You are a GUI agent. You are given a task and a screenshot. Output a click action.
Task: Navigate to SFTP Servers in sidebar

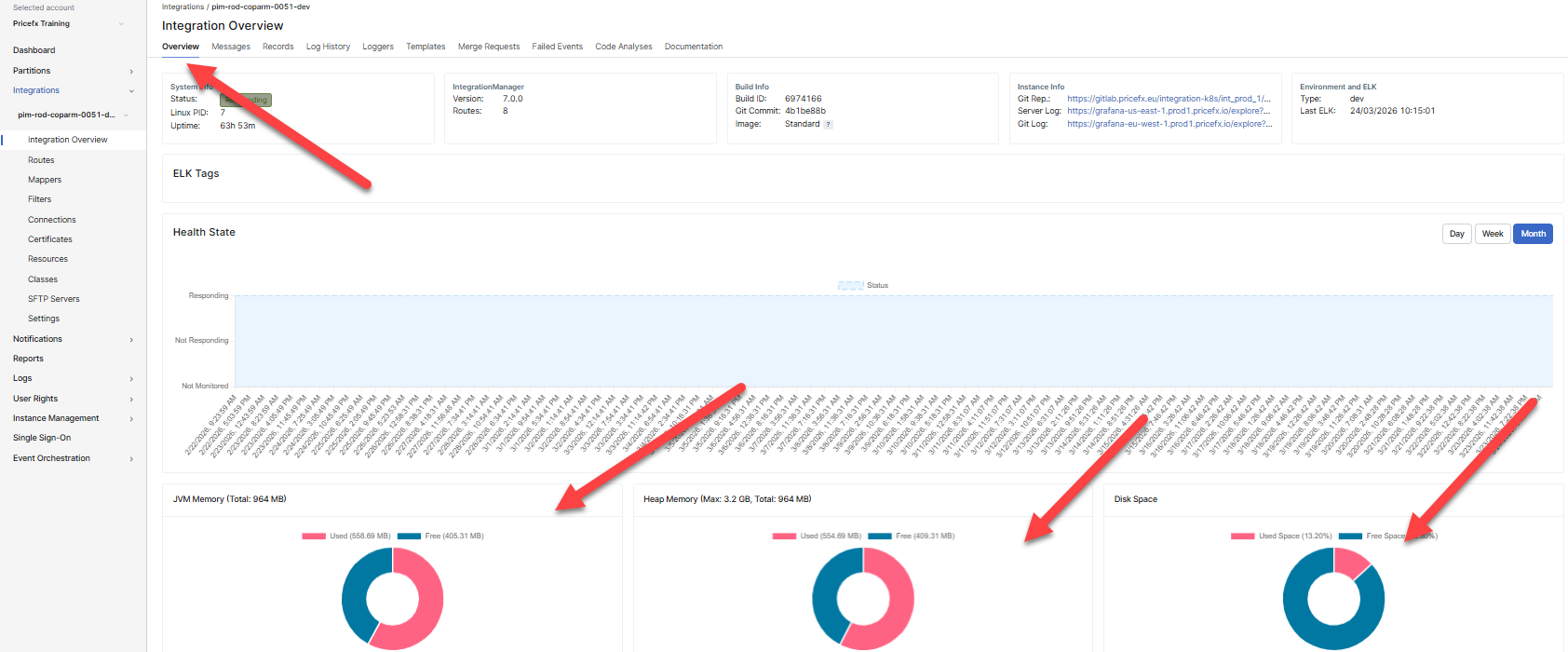click(54, 299)
